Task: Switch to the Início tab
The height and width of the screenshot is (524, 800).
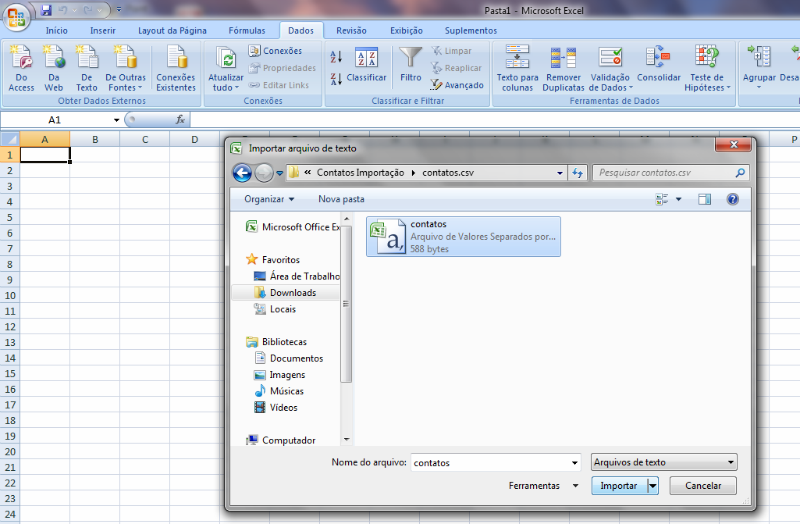Action: (x=57, y=31)
